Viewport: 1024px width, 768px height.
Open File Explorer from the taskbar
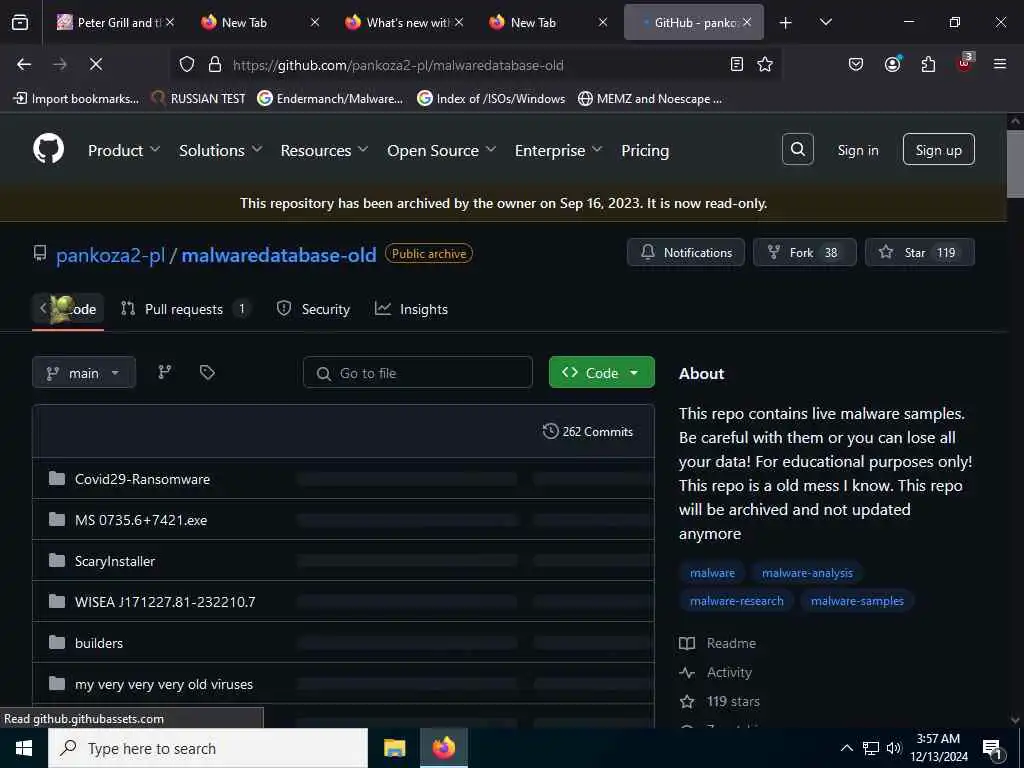[x=394, y=748]
